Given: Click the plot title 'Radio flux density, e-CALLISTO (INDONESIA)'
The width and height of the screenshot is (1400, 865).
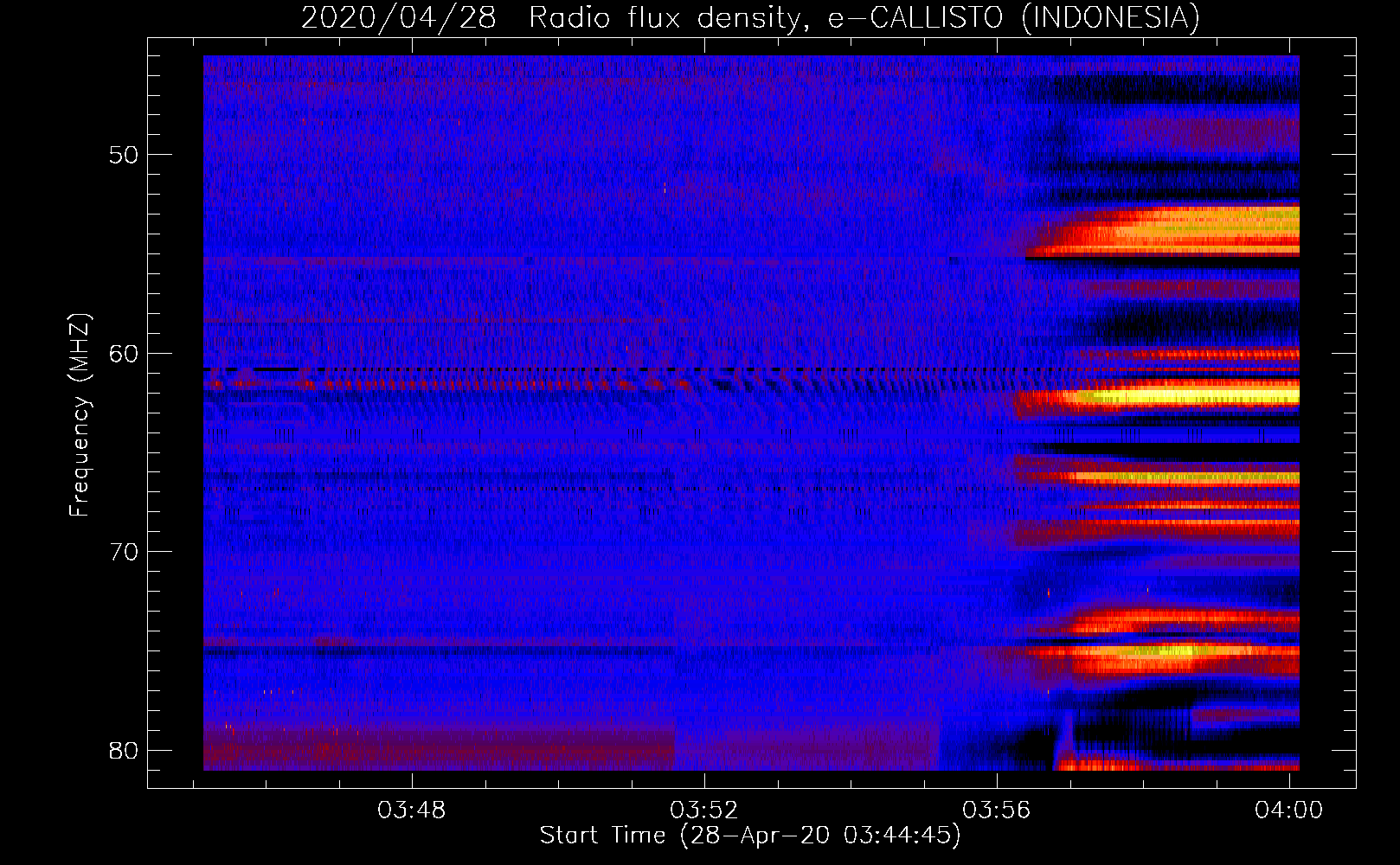Looking at the screenshot, I should coord(864,18).
